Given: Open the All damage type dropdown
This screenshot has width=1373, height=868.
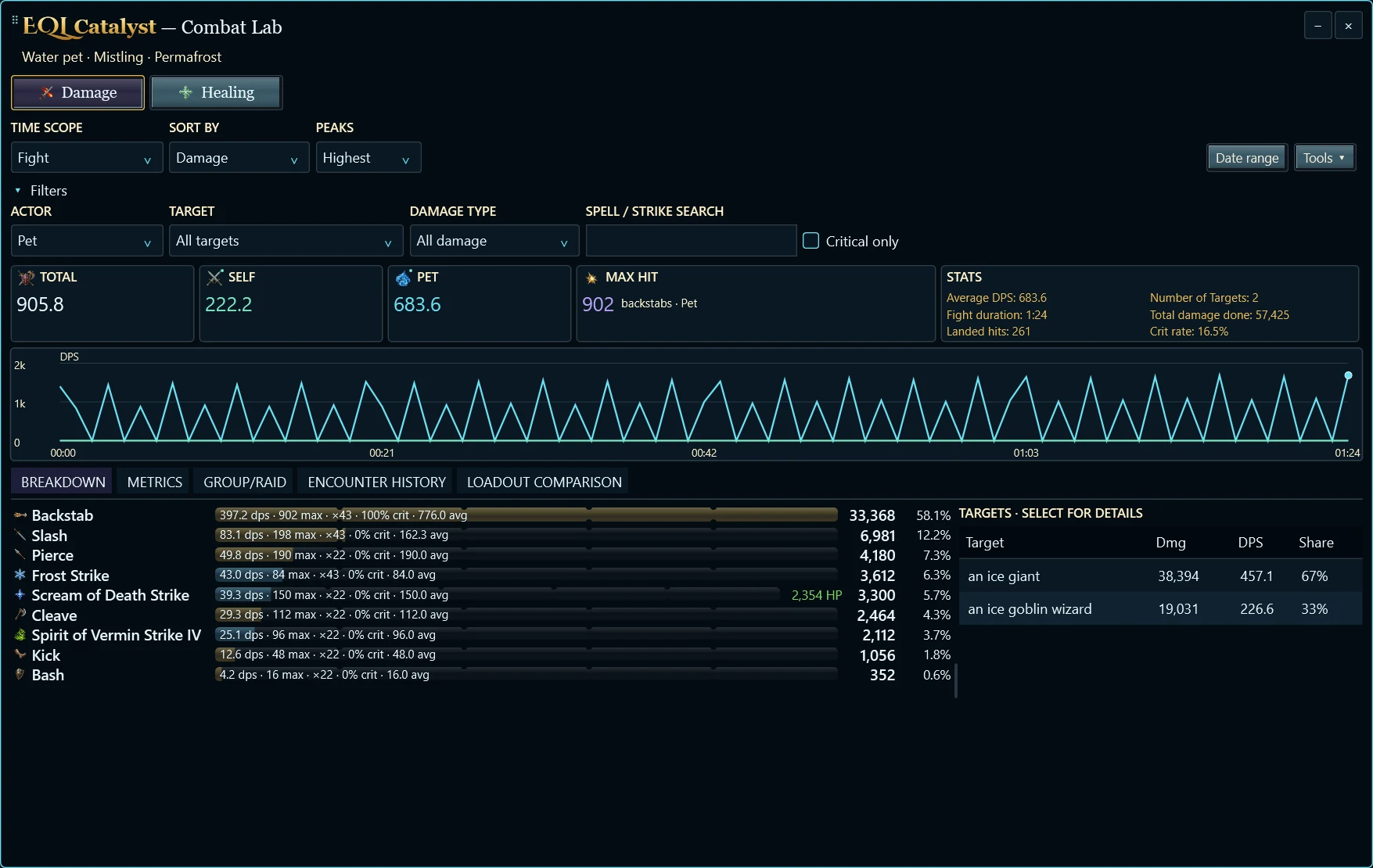Looking at the screenshot, I should 494,241.
